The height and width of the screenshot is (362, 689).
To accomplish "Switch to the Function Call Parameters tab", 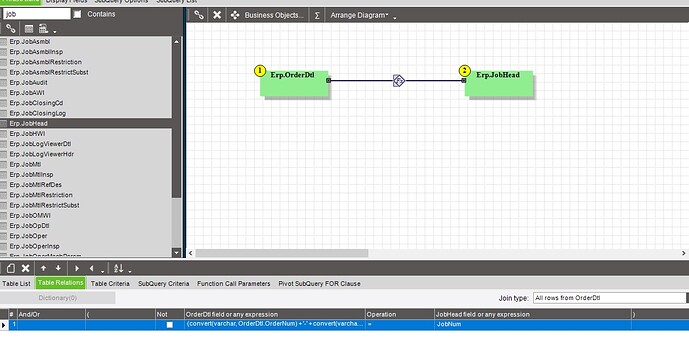I will (233, 283).
